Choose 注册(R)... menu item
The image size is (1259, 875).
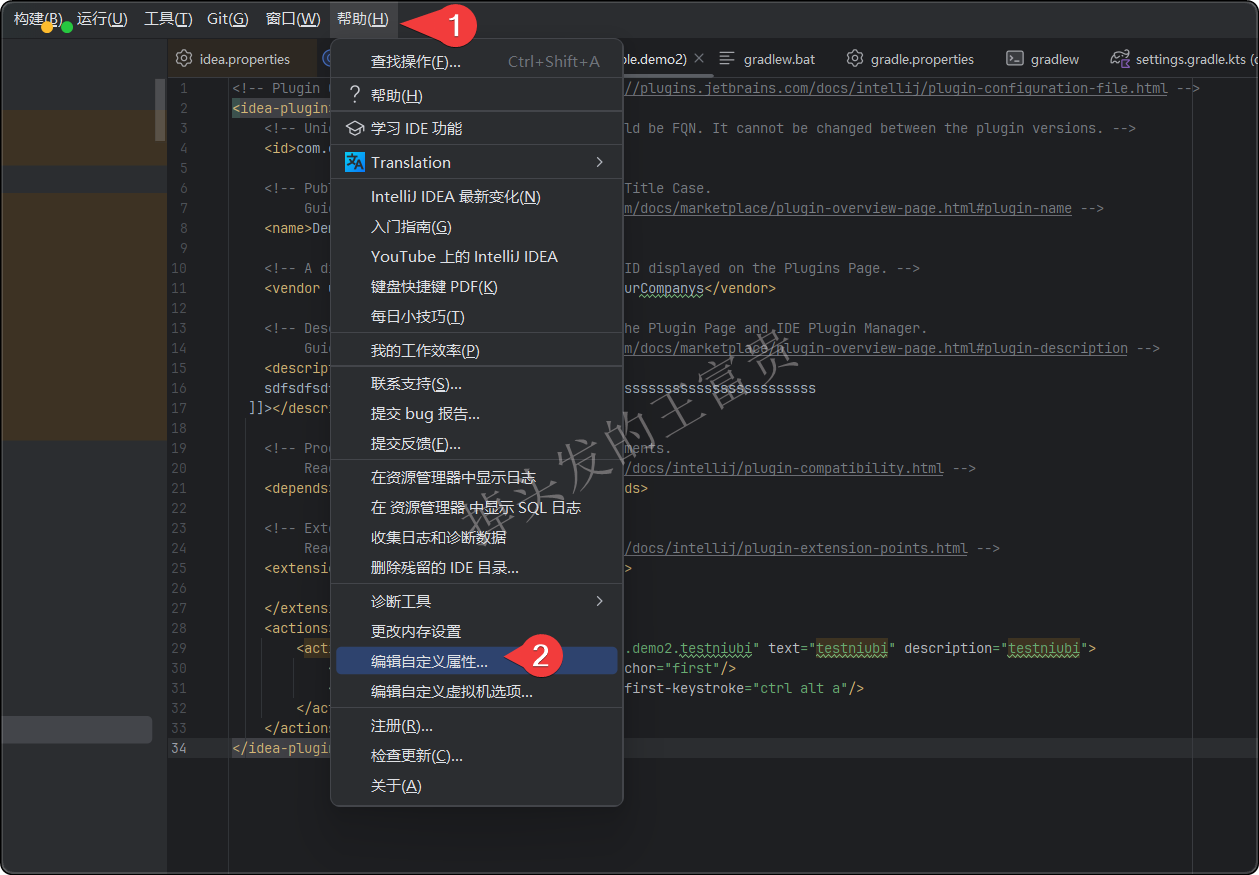coord(477,726)
